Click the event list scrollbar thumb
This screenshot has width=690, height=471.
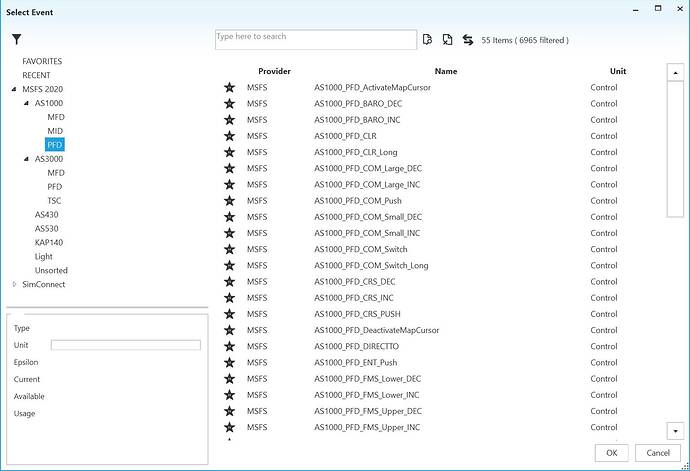pyautogui.click(x=675, y=149)
